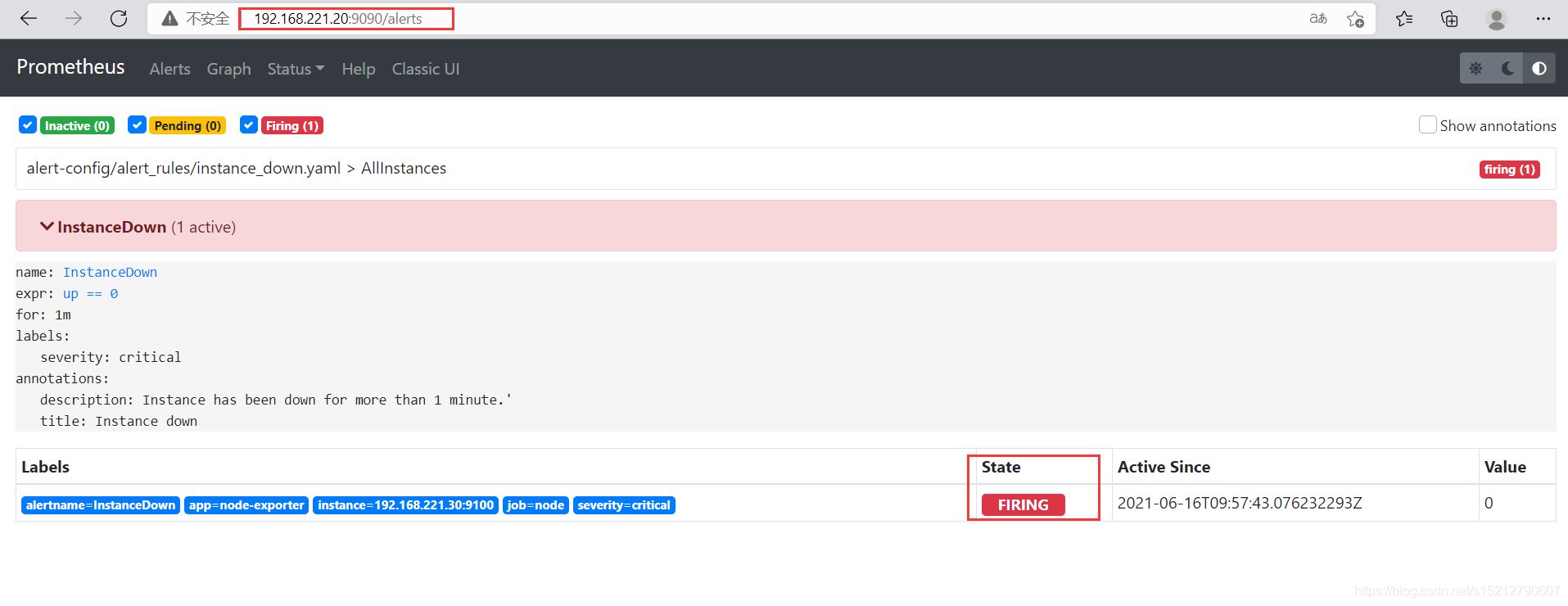The height and width of the screenshot is (606, 1568).
Task: Open the Collections icon in the browser toolbar
Action: point(1449,18)
